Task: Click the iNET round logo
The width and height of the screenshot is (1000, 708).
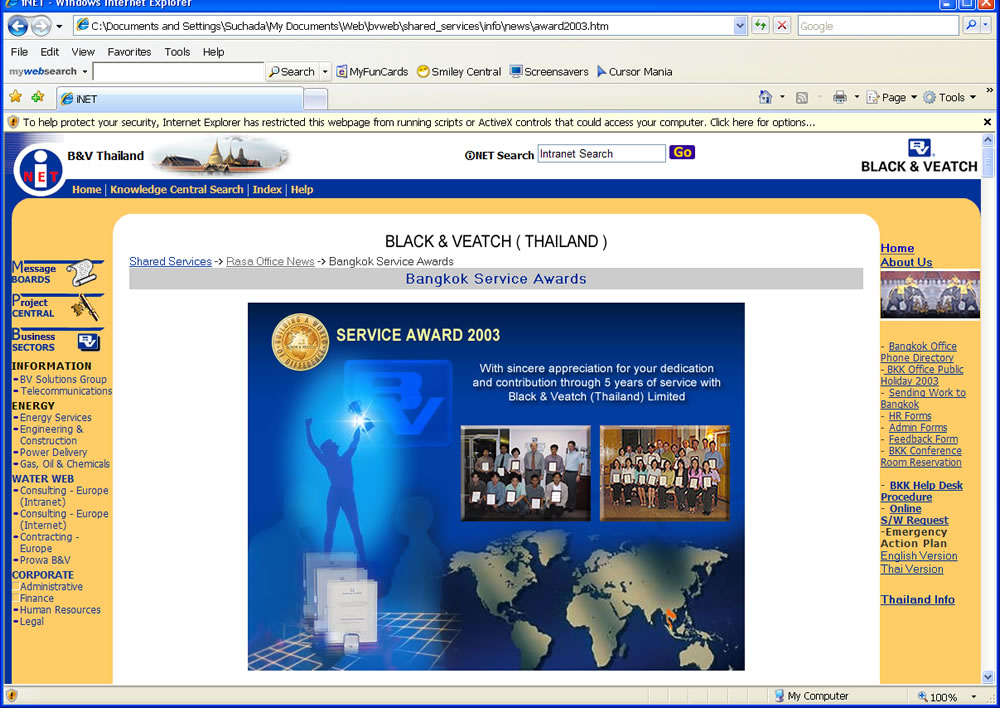Action: (x=40, y=170)
